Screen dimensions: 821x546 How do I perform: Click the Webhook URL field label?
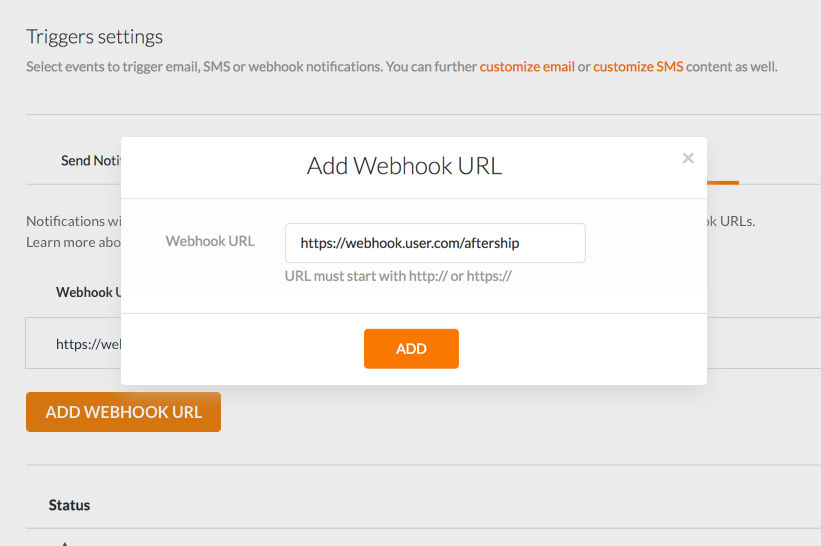click(x=210, y=241)
